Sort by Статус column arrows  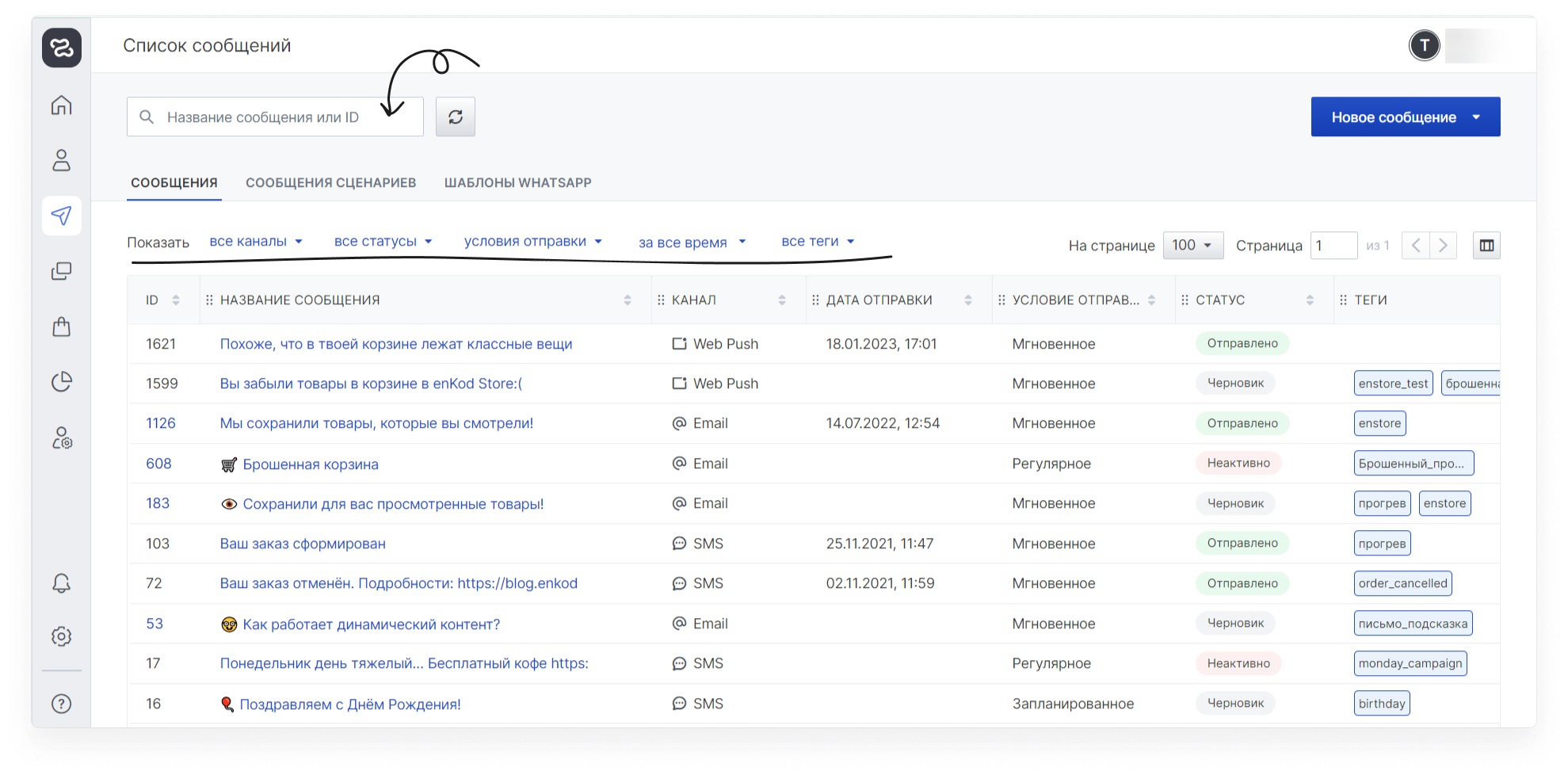tap(1310, 300)
